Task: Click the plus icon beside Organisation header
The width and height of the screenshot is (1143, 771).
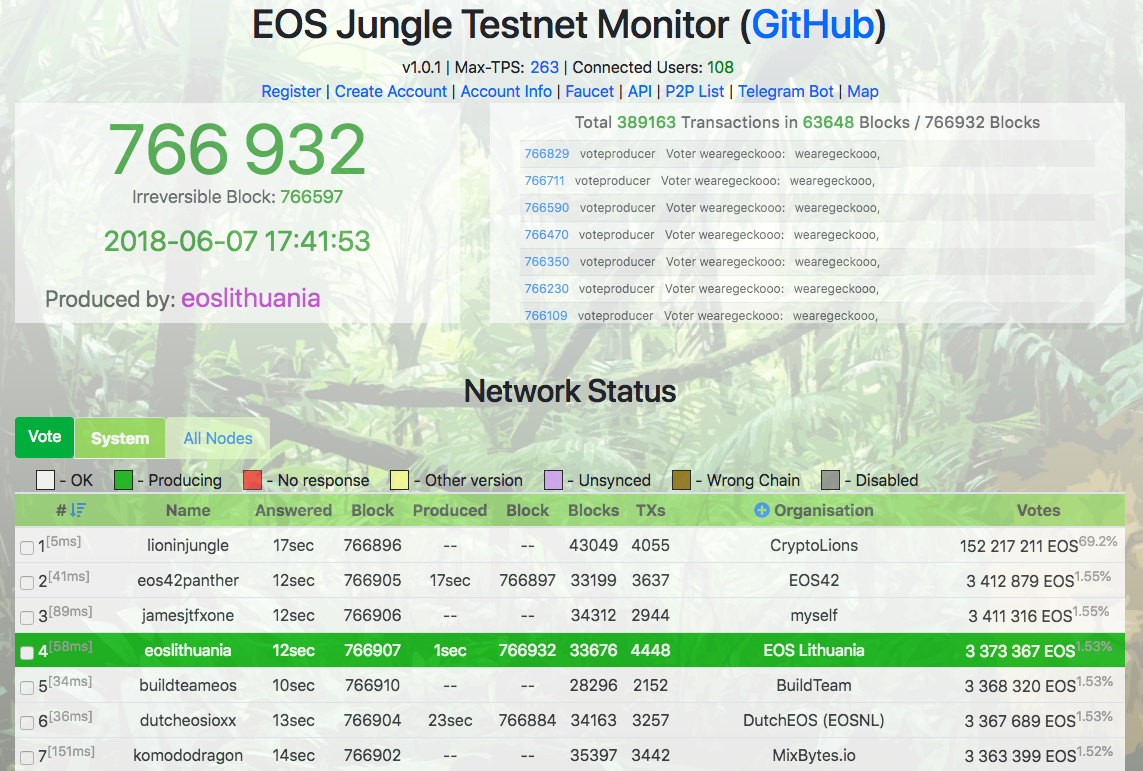Action: pyautogui.click(x=762, y=510)
